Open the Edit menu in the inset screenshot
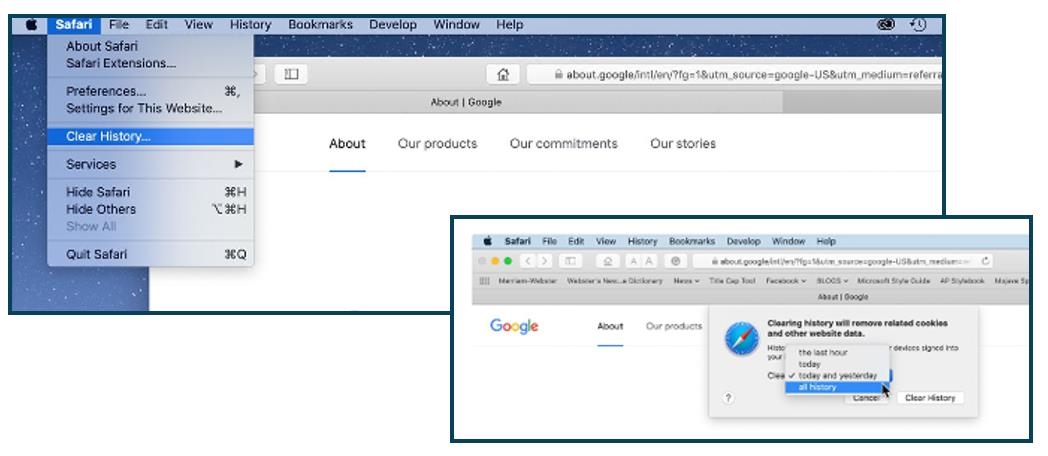The image size is (1048, 456). coord(576,241)
